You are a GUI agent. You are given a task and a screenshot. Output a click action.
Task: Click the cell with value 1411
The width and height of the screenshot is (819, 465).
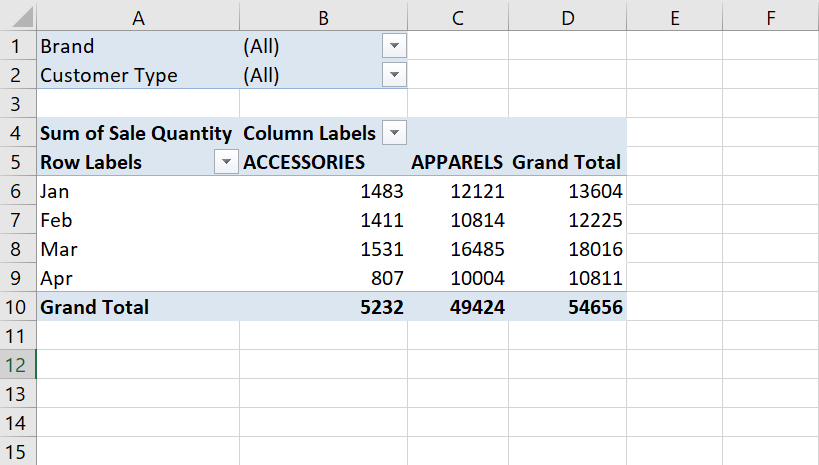[x=323, y=220]
